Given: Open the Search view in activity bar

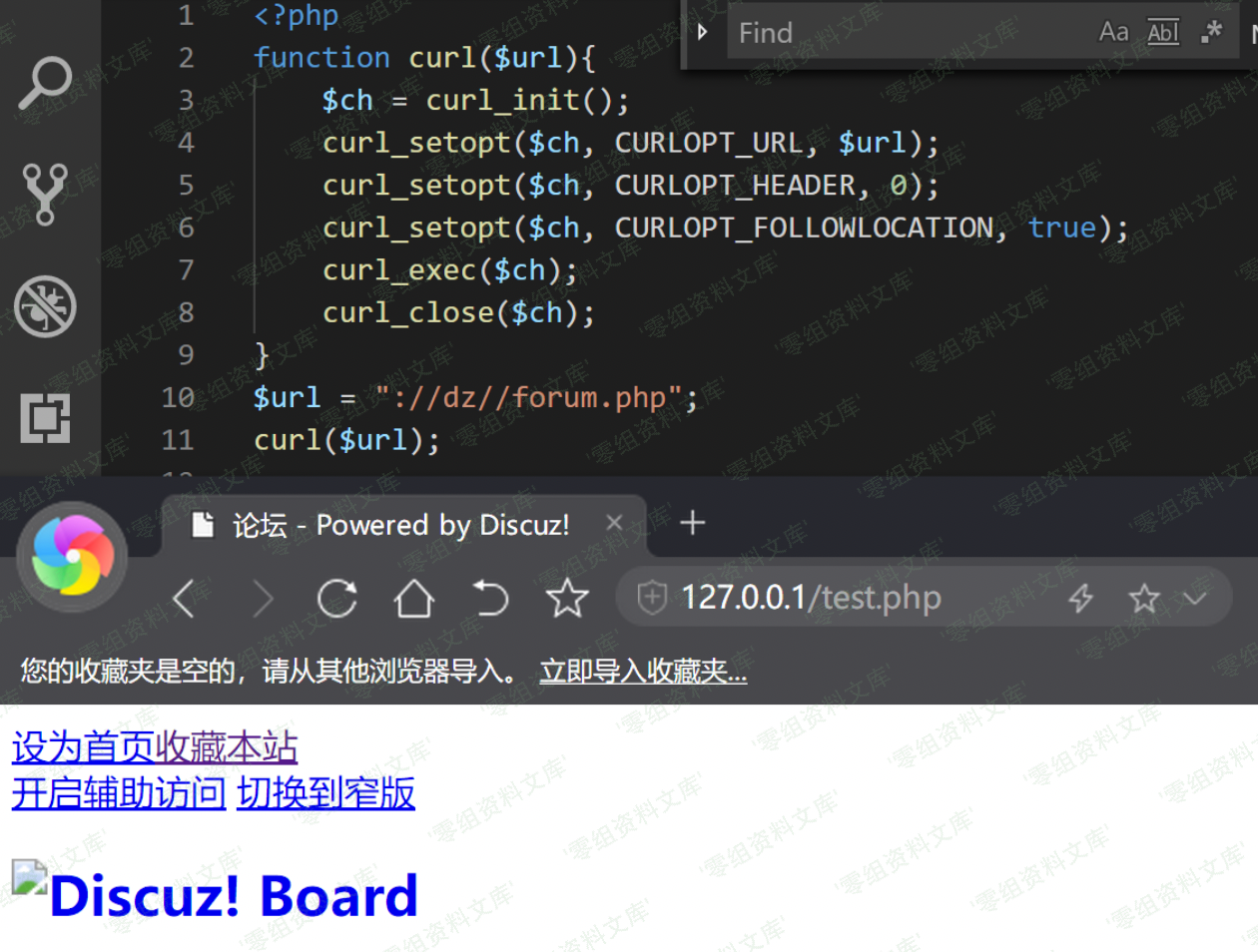Looking at the screenshot, I should pyautogui.click(x=45, y=83).
